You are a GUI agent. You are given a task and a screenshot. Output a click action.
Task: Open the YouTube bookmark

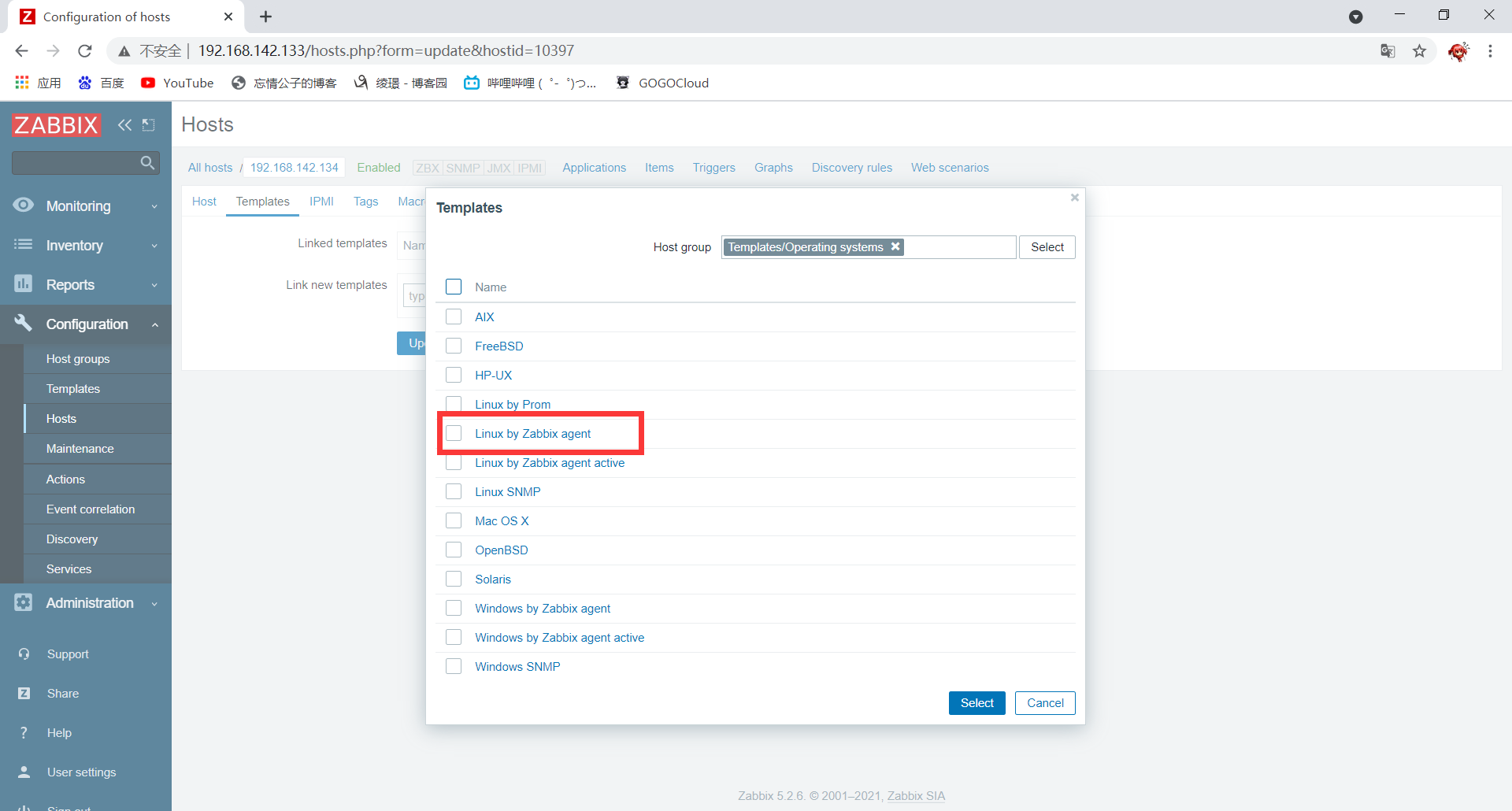pyautogui.click(x=177, y=83)
